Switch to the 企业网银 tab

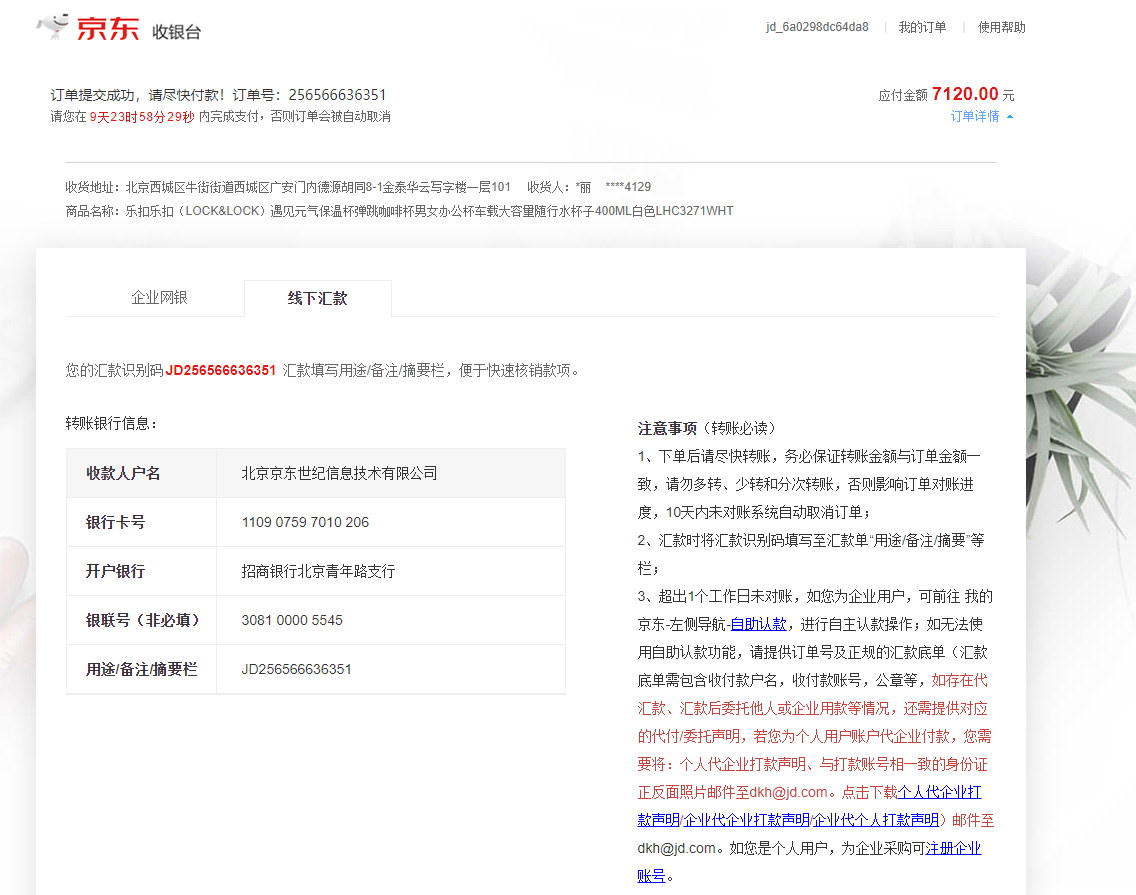pos(159,298)
